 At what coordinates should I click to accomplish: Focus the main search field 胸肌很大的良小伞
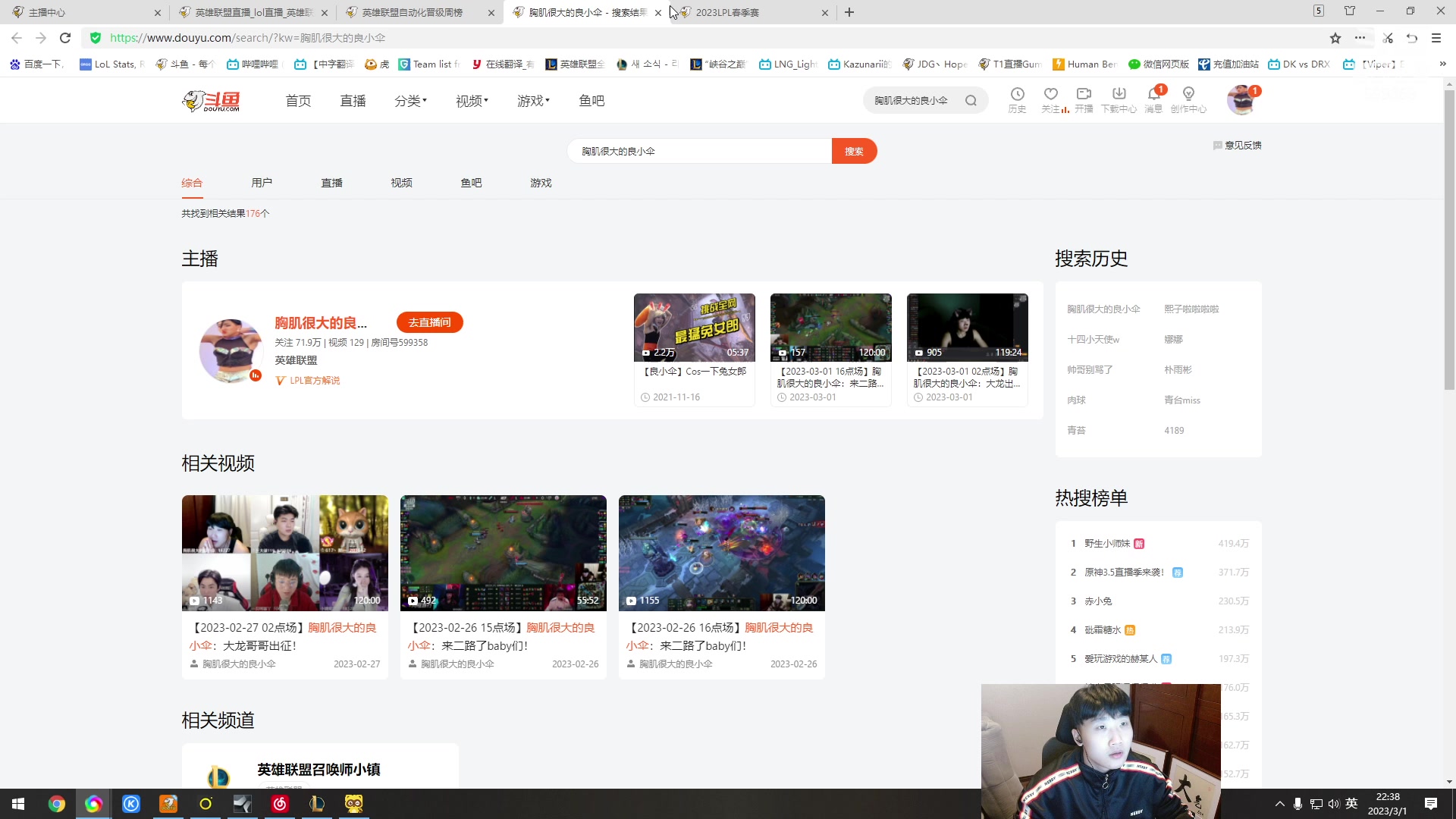[x=699, y=151]
